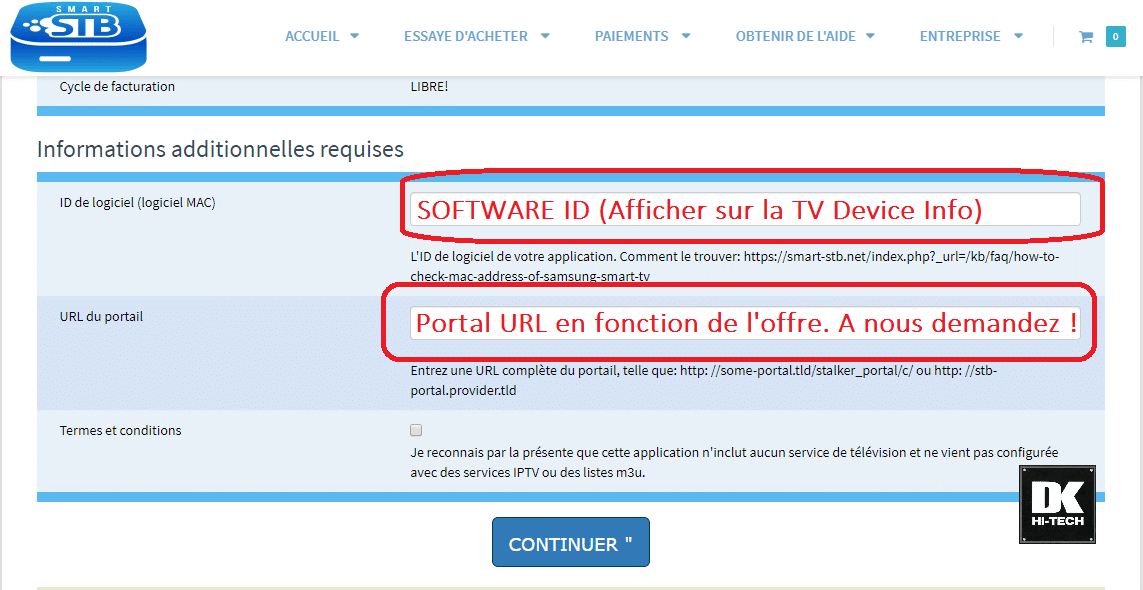Expand the ESSAYE D'ACHETER dropdown arrow
The width and height of the screenshot is (1143, 590).
click(545, 37)
